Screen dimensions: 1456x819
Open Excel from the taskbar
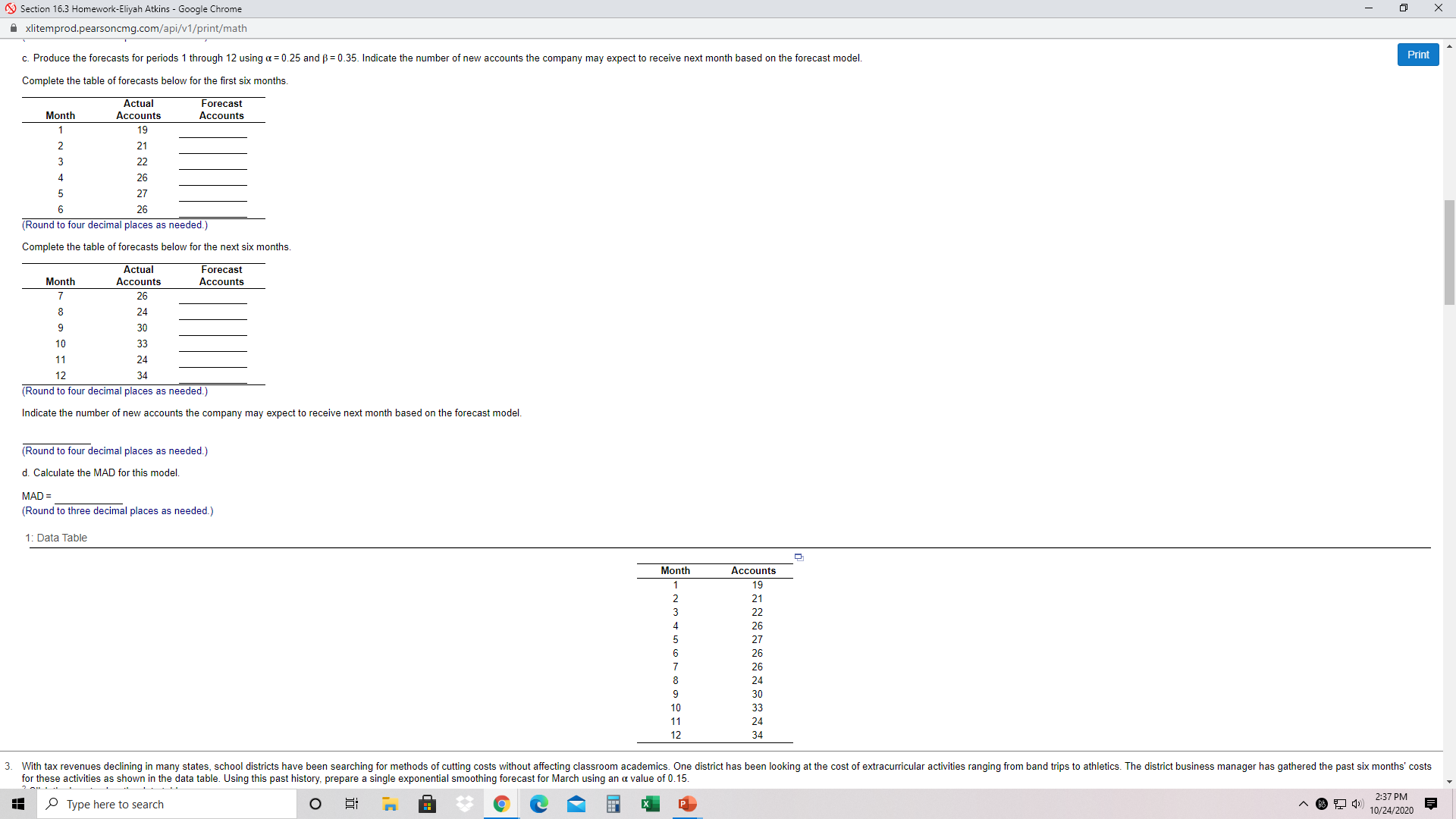pyautogui.click(x=650, y=804)
